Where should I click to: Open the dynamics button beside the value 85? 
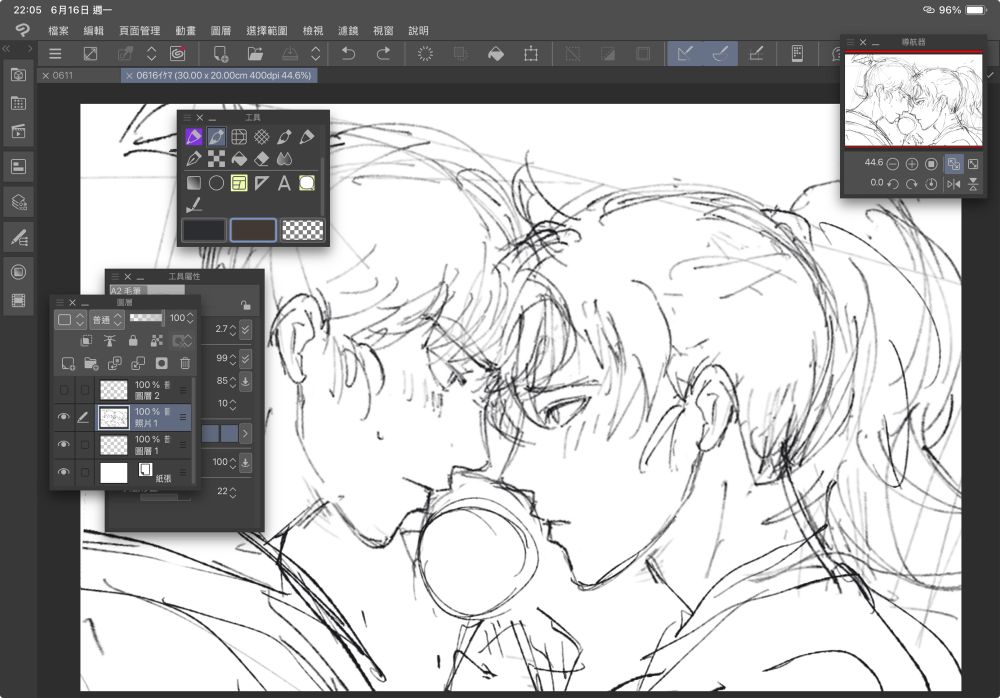[246, 381]
